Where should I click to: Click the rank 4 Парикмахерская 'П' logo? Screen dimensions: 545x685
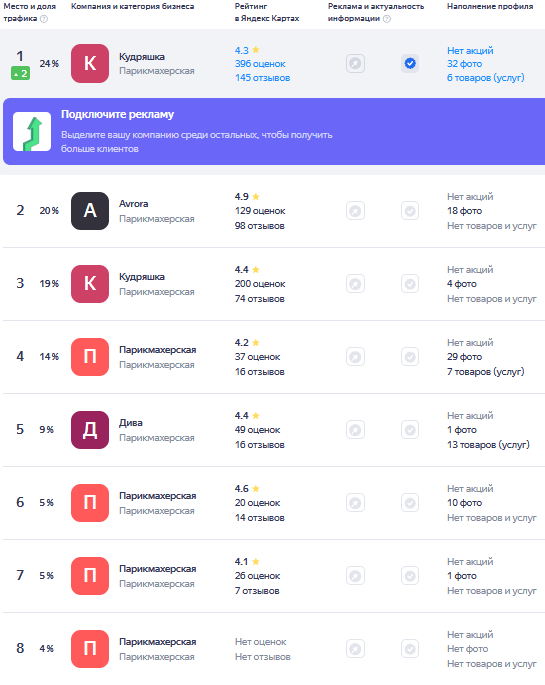tap(90, 357)
